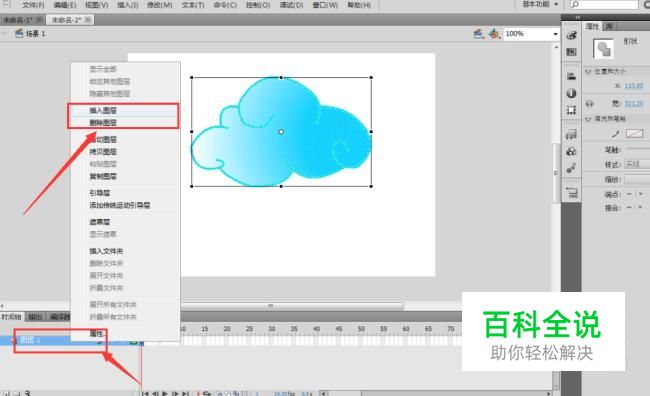Open the 帮助(H) menu
The image size is (650, 396).
[359, 5]
